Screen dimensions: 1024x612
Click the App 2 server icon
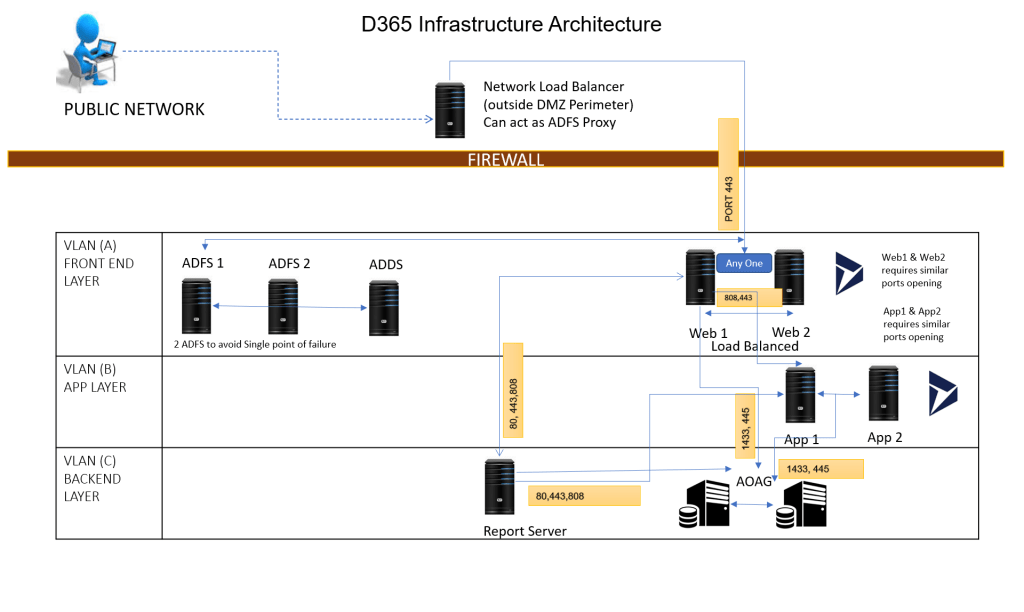click(883, 393)
